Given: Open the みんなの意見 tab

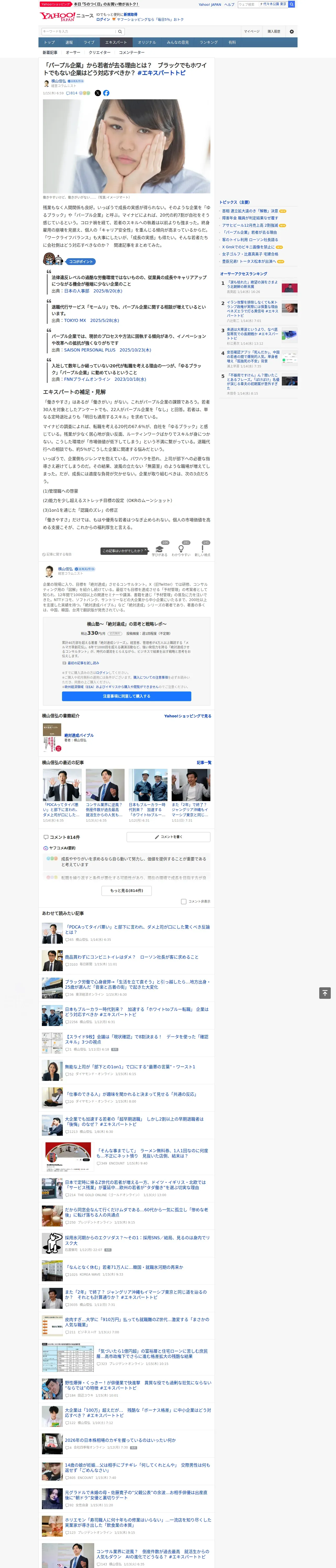Looking at the screenshot, I should [x=178, y=43].
